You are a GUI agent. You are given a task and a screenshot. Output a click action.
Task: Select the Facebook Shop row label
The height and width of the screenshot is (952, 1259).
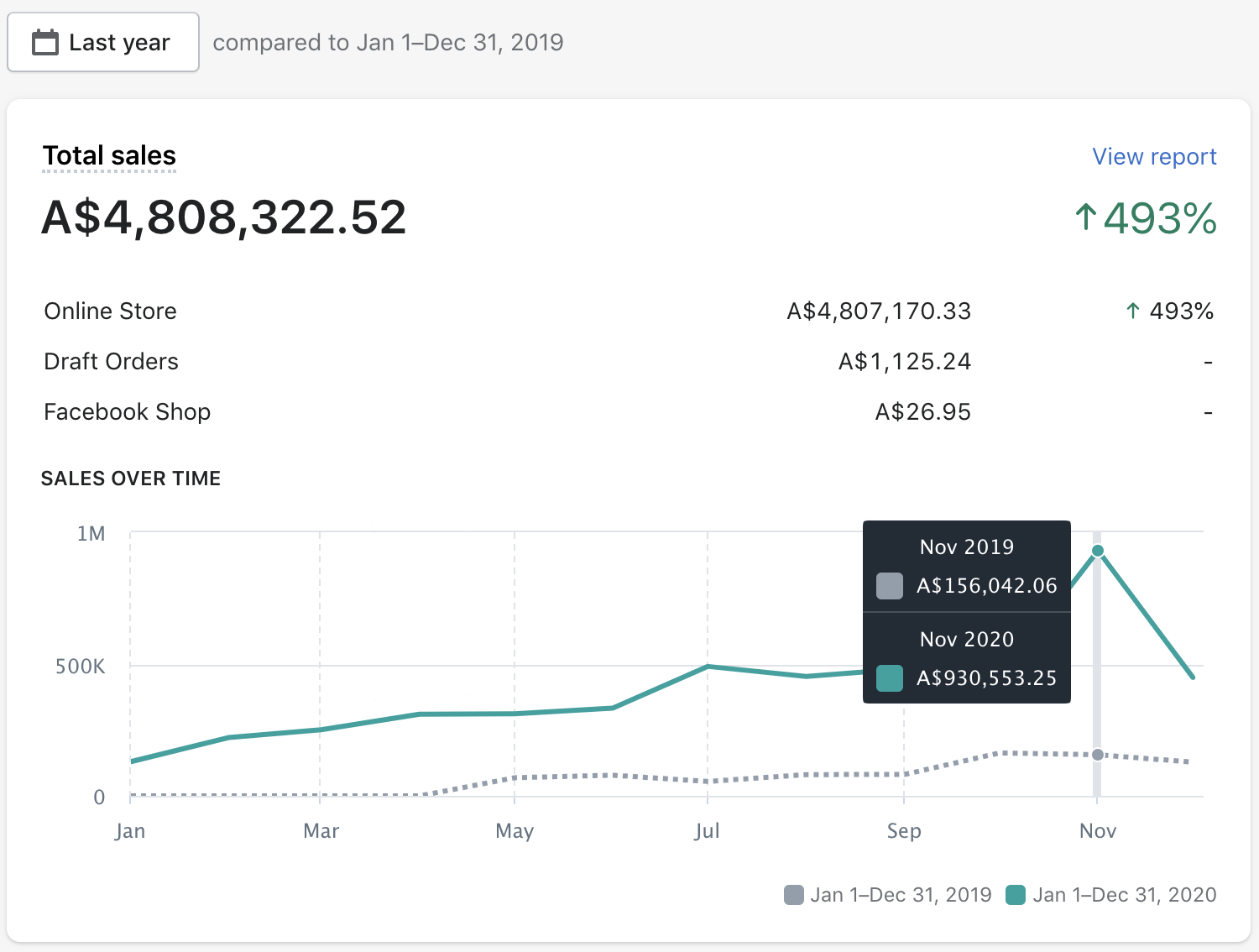(127, 412)
